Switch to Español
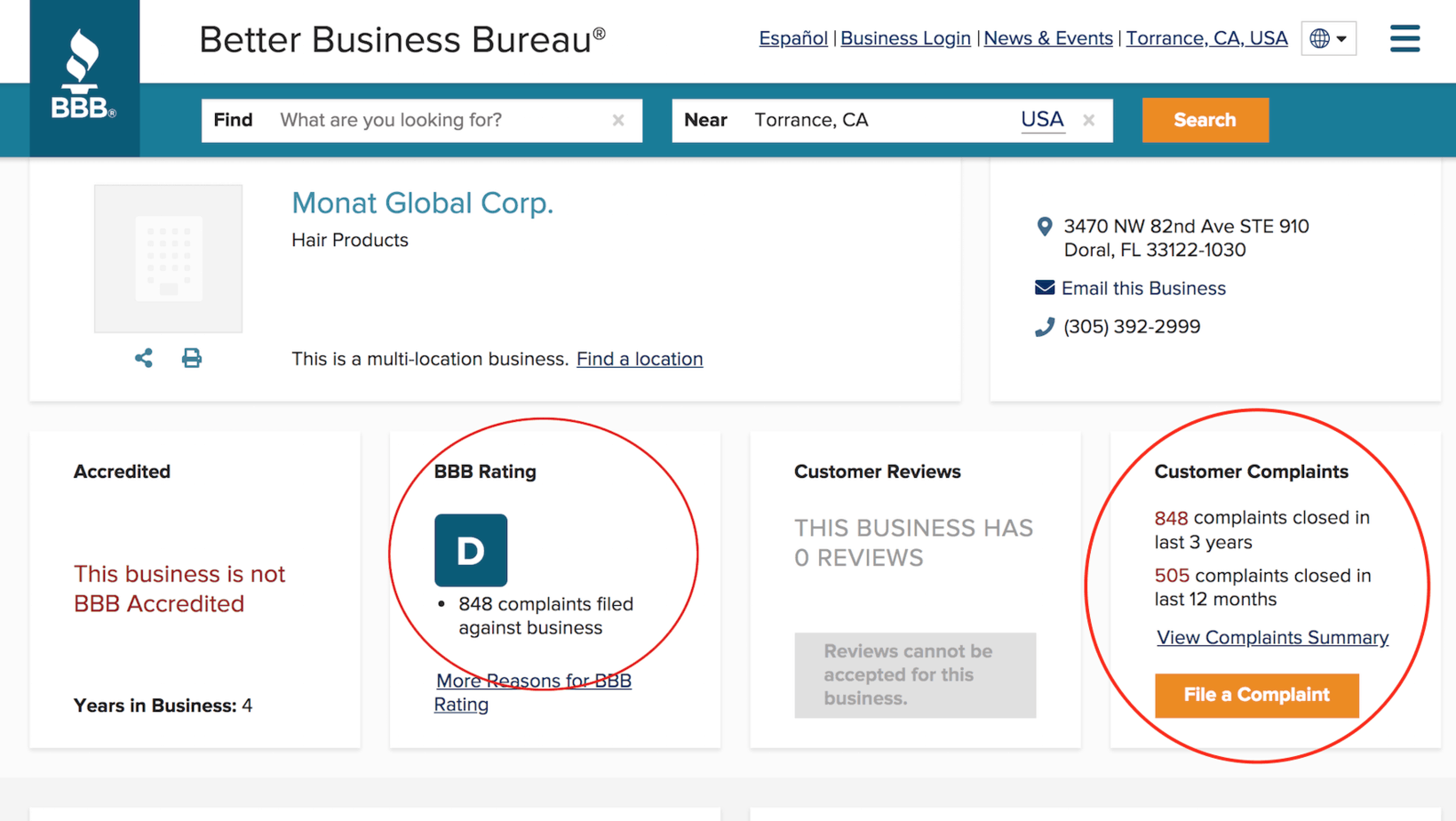1456x821 pixels. click(x=792, y=38)
